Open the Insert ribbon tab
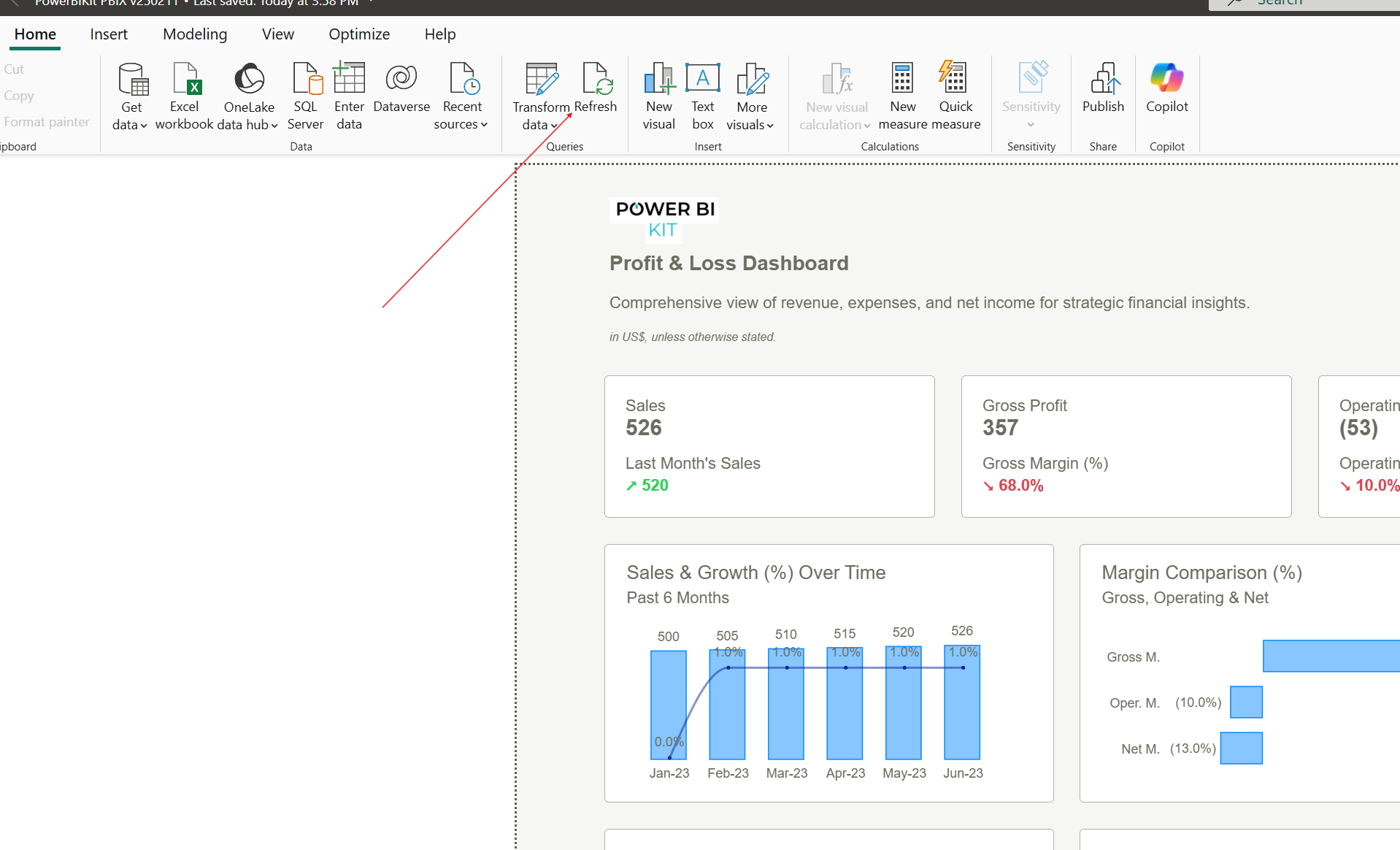 [x=109, y=34]
